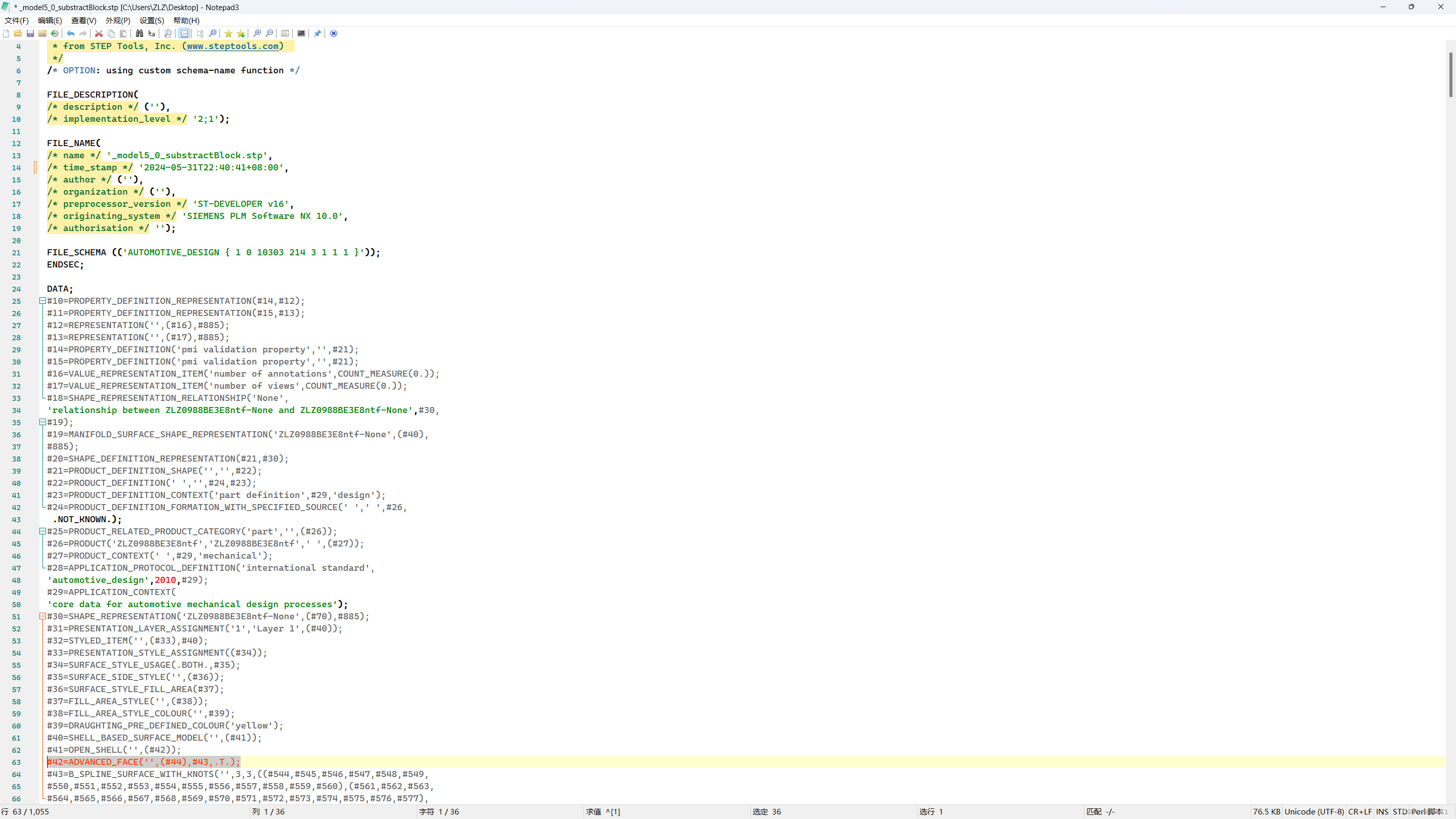The height and width of the screenshot is (819, 1456).
Task: Zoom in on the document text
Action: click(x=257, y=33)
